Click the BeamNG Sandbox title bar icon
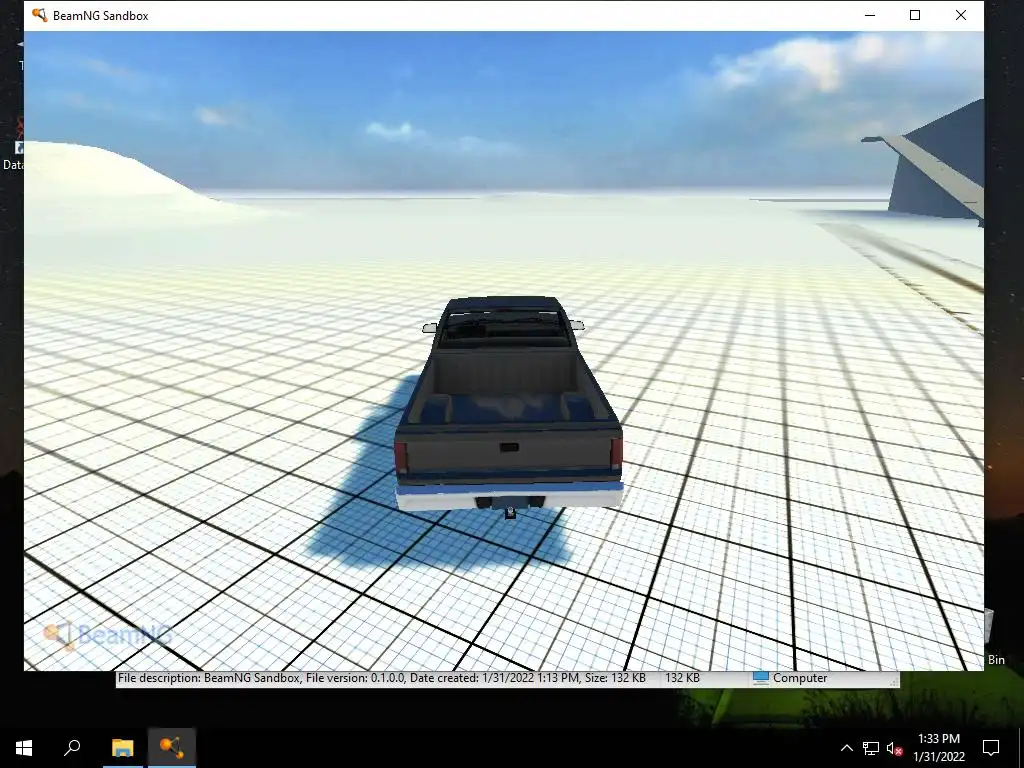 pyautogui.click(x=39, y=15)
